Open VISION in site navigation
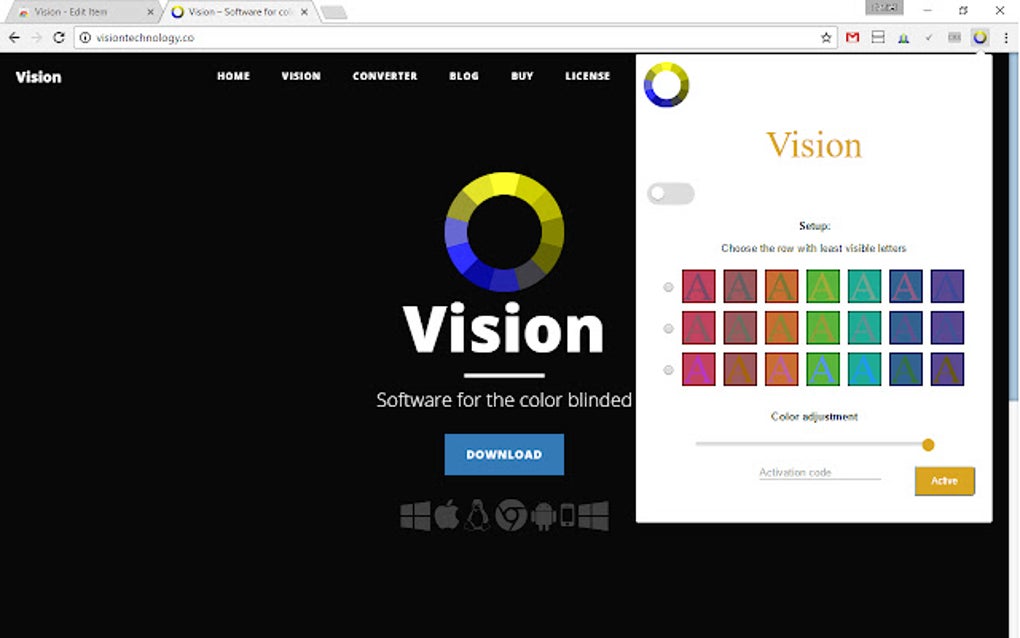This screenshot has width=1020, height=638. coord(301,76)
